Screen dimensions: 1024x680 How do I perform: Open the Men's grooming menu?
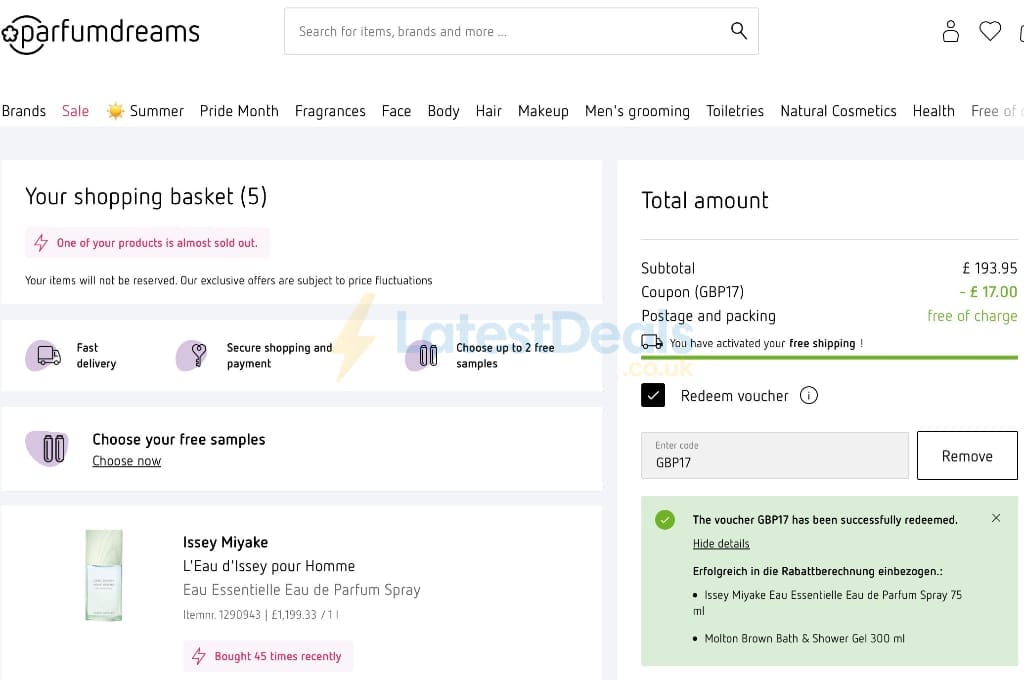[637, 111]
